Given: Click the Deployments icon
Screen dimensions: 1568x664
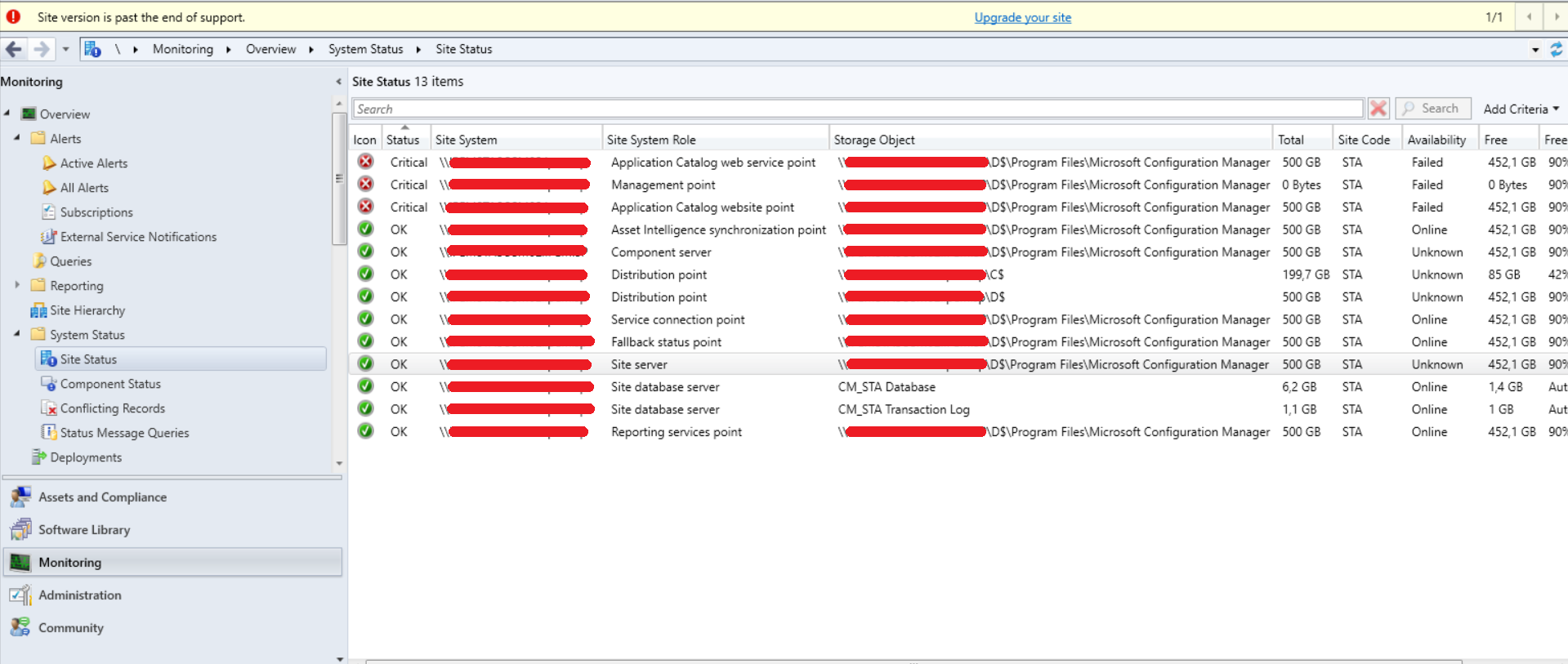Looking at the screenshot, I should 38,457.
